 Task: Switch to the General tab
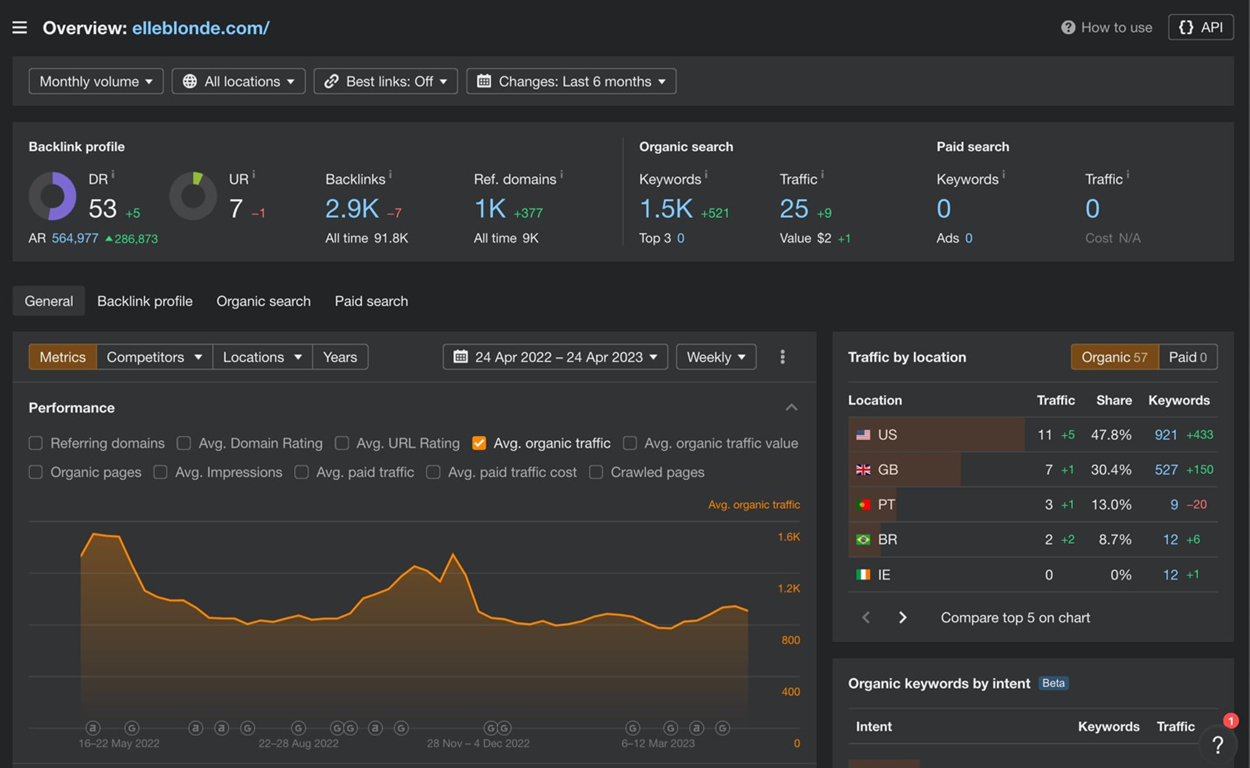49,301
